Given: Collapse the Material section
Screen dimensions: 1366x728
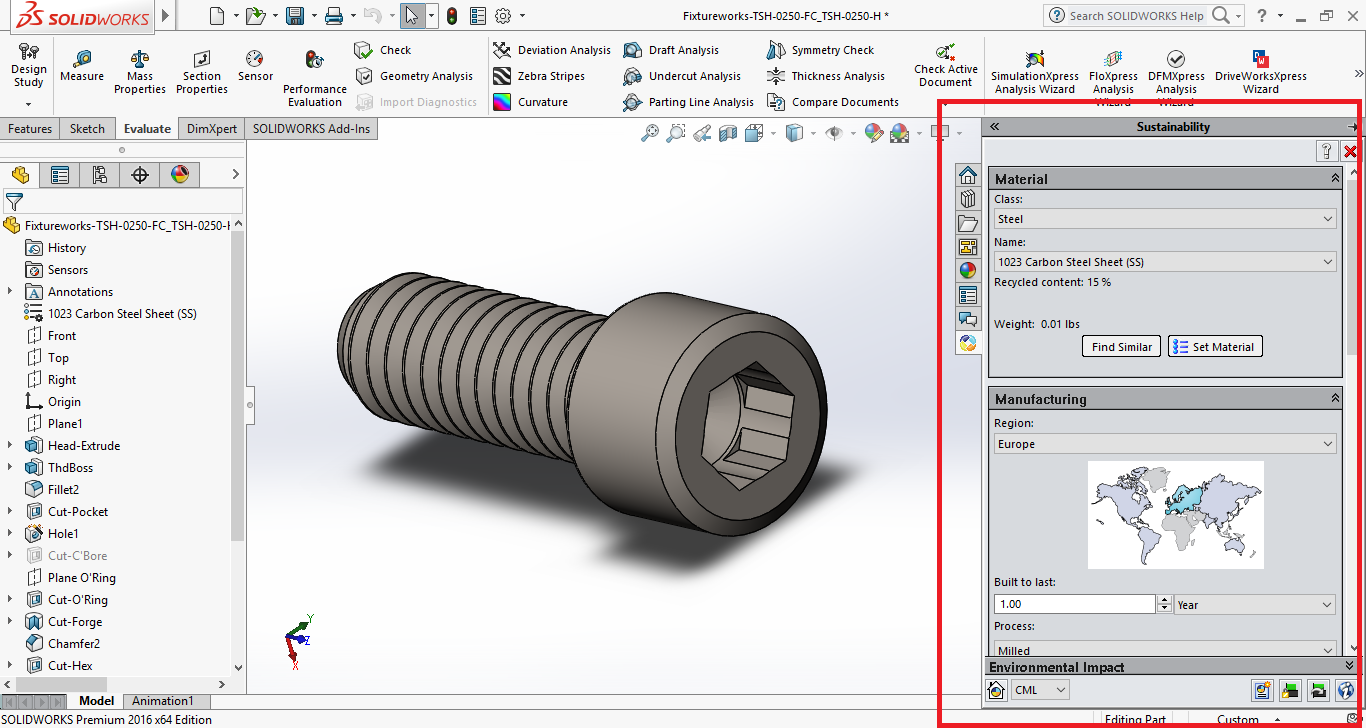Looking at the screenshot, I should point(1335,178).
